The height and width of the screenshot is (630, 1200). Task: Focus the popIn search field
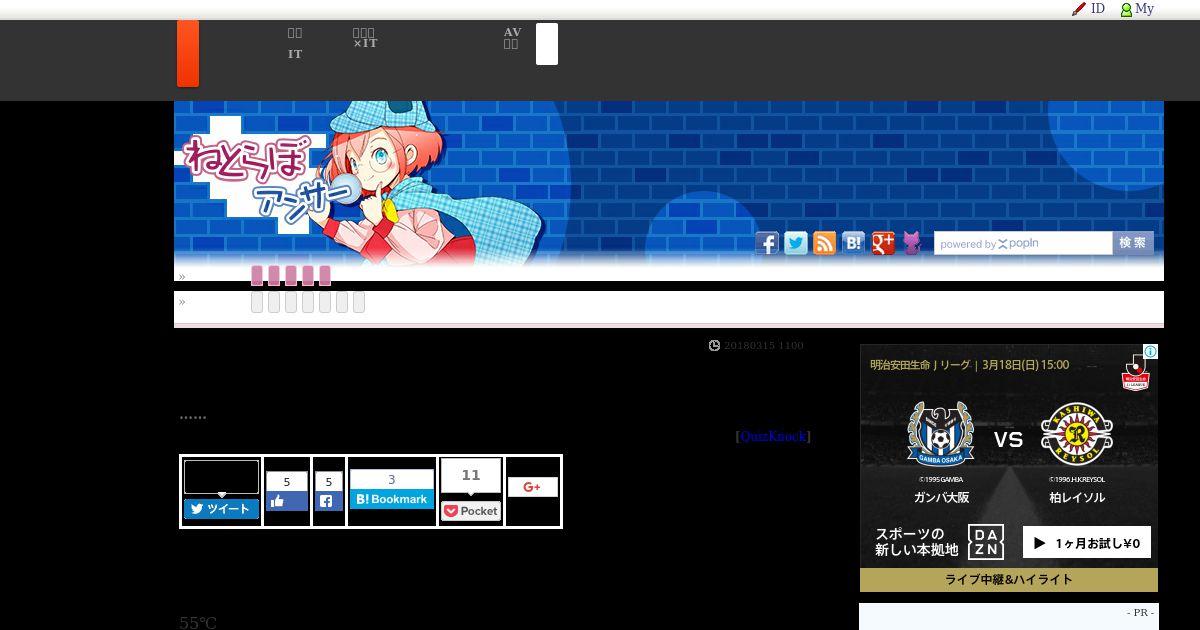(x=1023, y=243)
